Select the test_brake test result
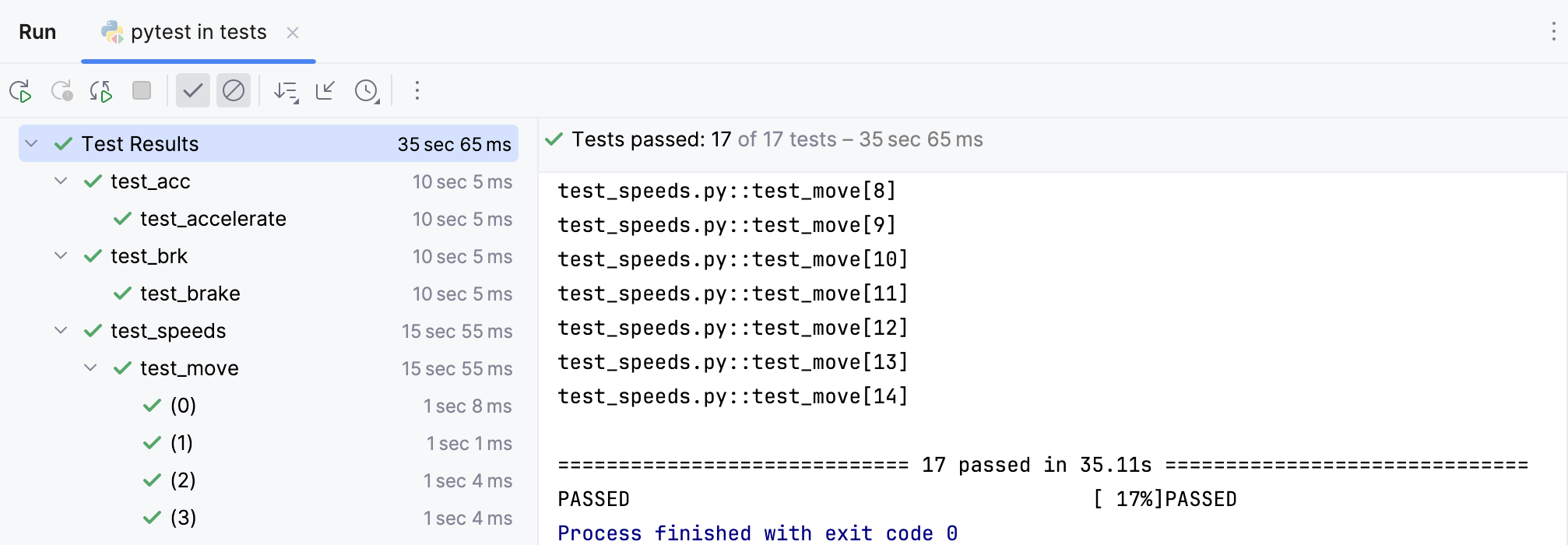Image resolution: width=1568 pixels, height=545 pixels. 189,294
